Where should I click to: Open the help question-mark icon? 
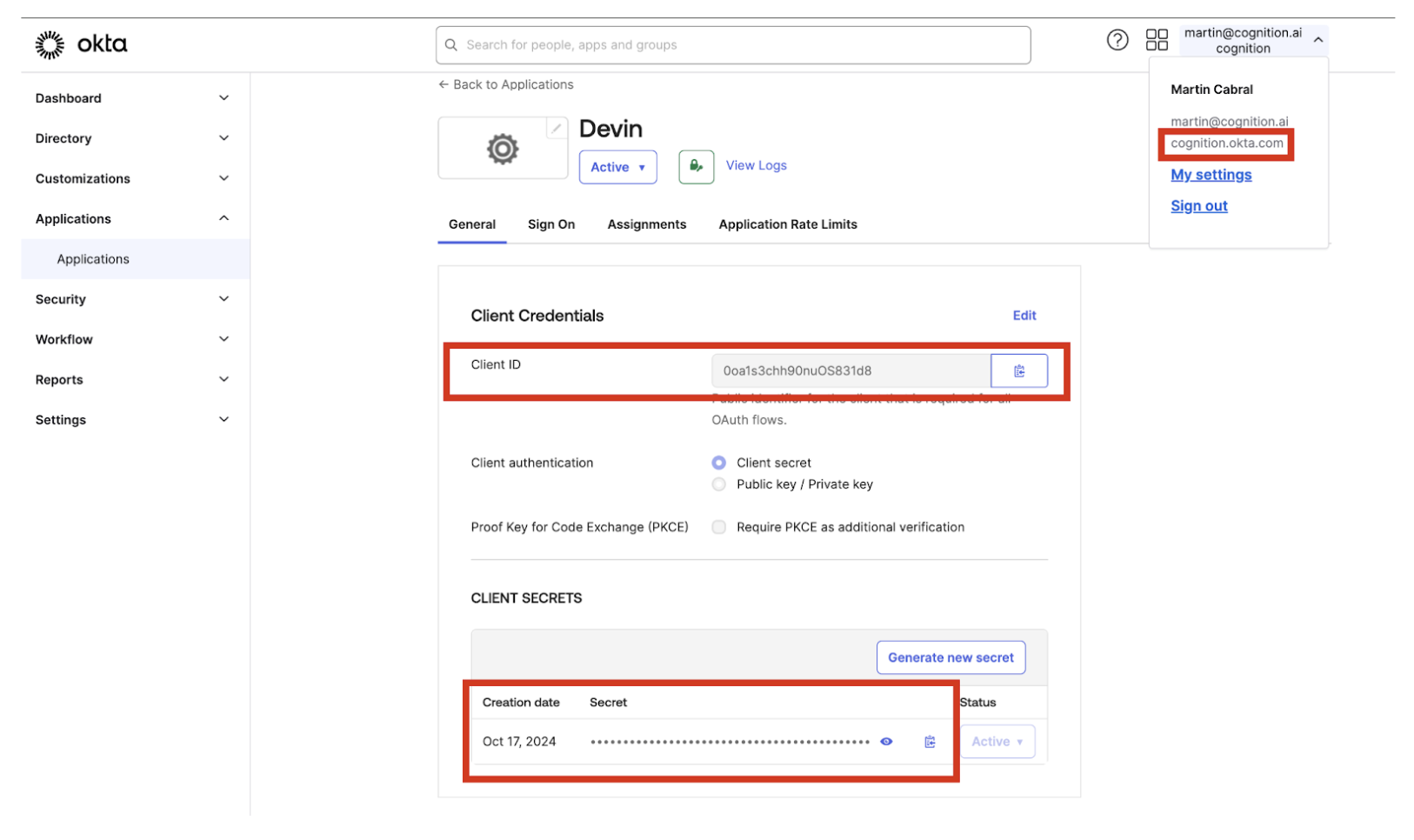[x=1117, y=40]
